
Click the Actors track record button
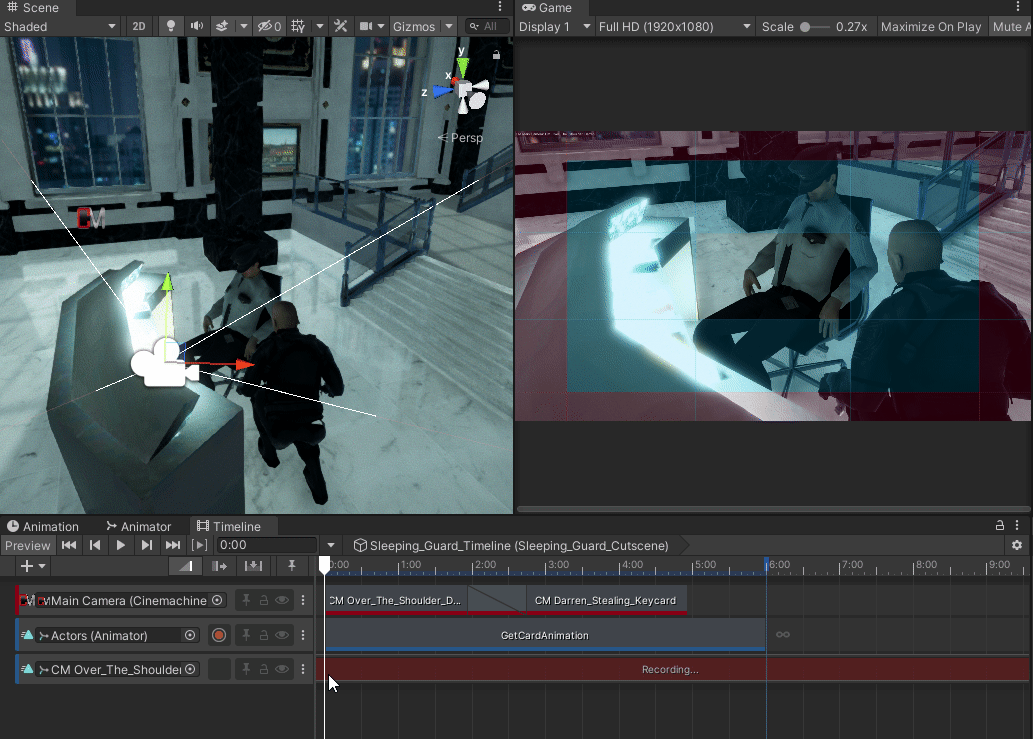[219, 635]
